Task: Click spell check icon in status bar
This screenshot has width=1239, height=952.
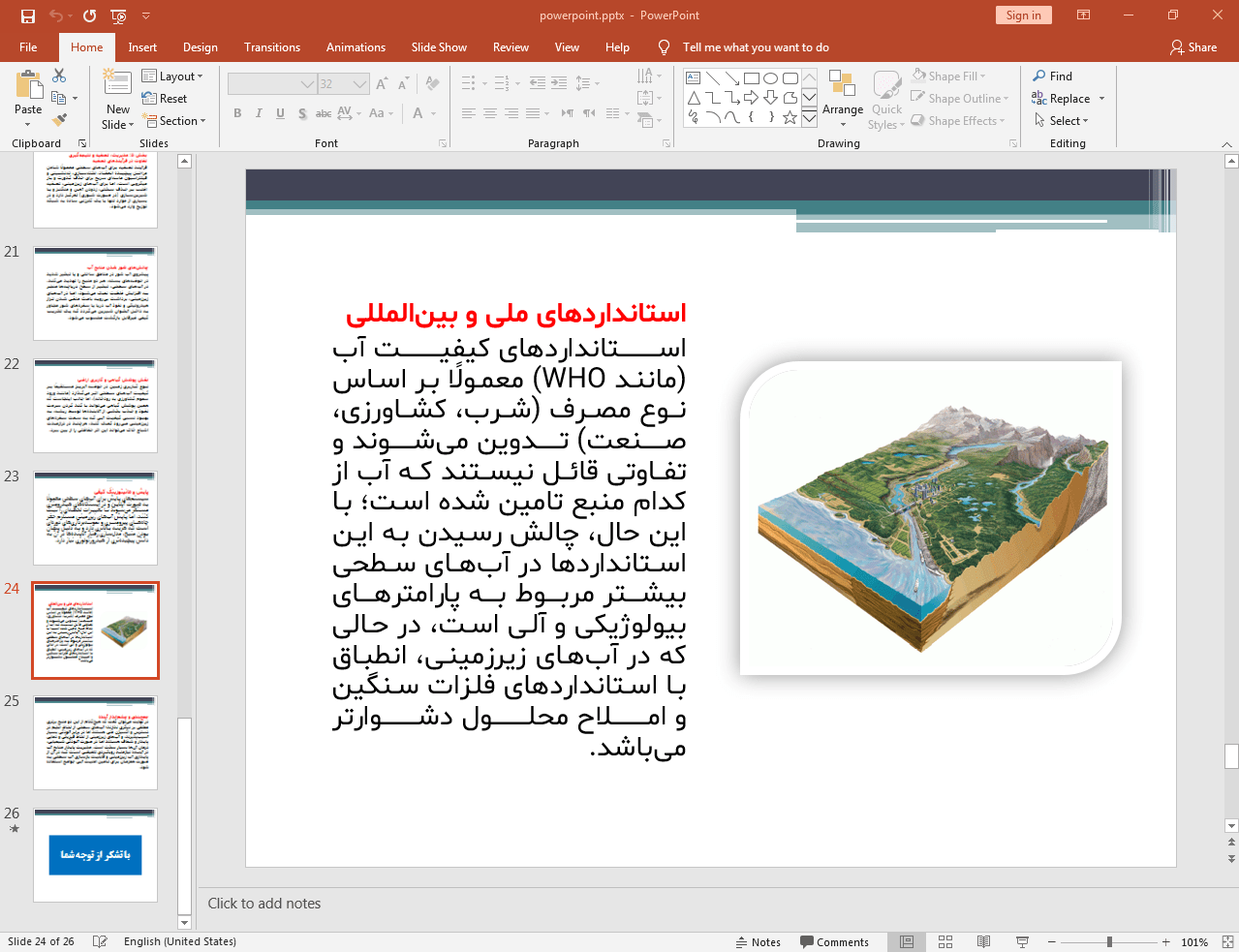Action: point(100,941)
